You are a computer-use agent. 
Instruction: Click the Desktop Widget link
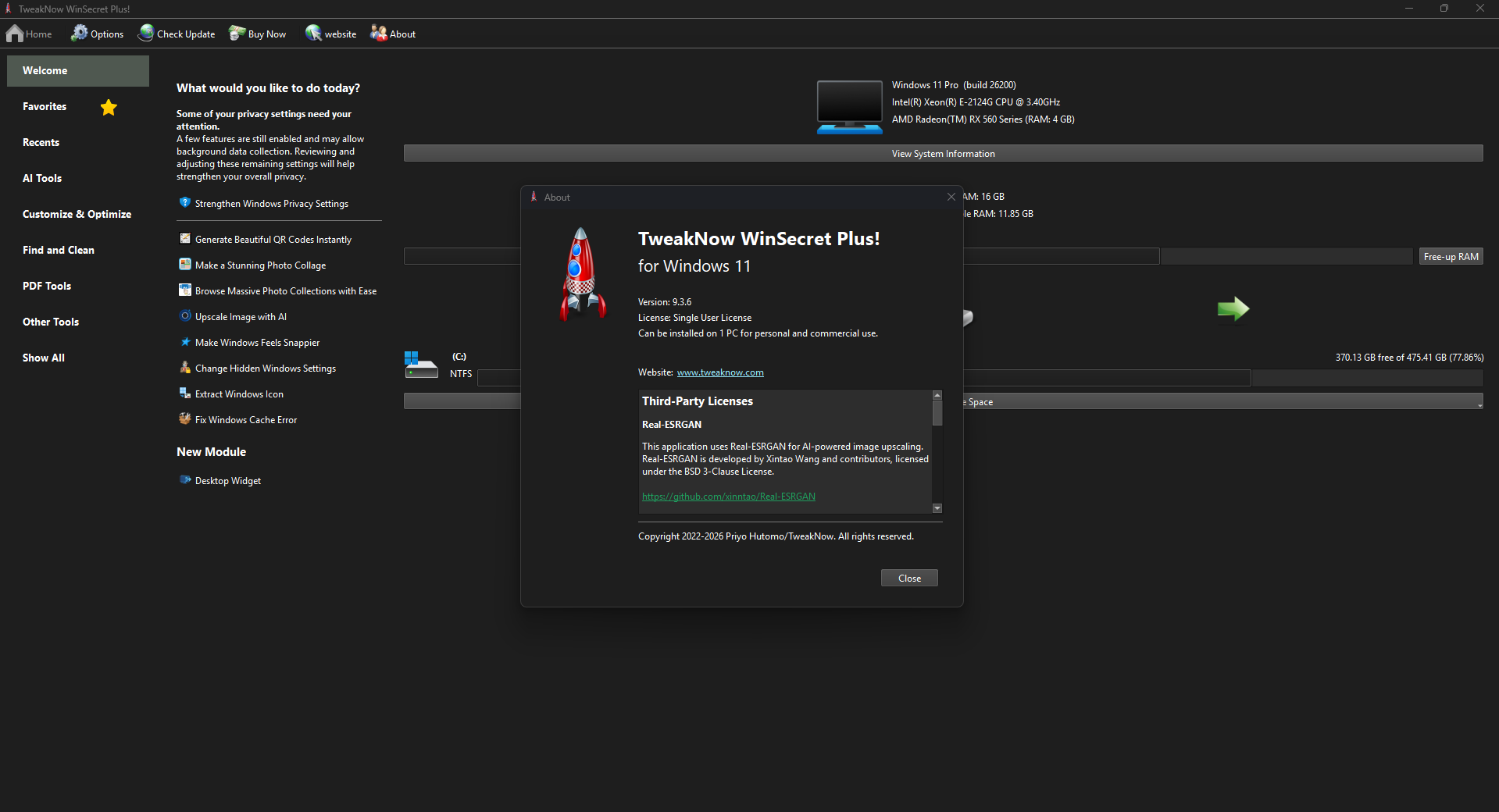[x=228, y=481]
